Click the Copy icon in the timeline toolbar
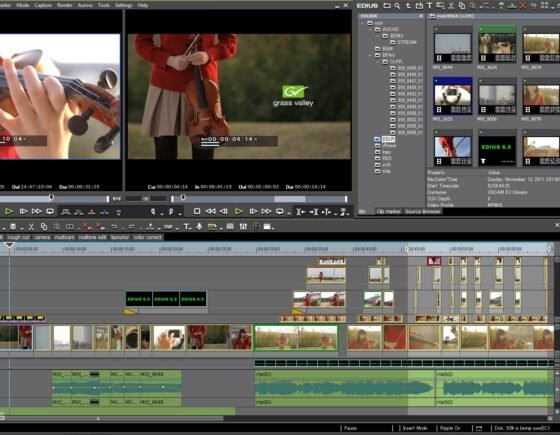560x435 pixels. pyautogui.click(x=44, y=226)
